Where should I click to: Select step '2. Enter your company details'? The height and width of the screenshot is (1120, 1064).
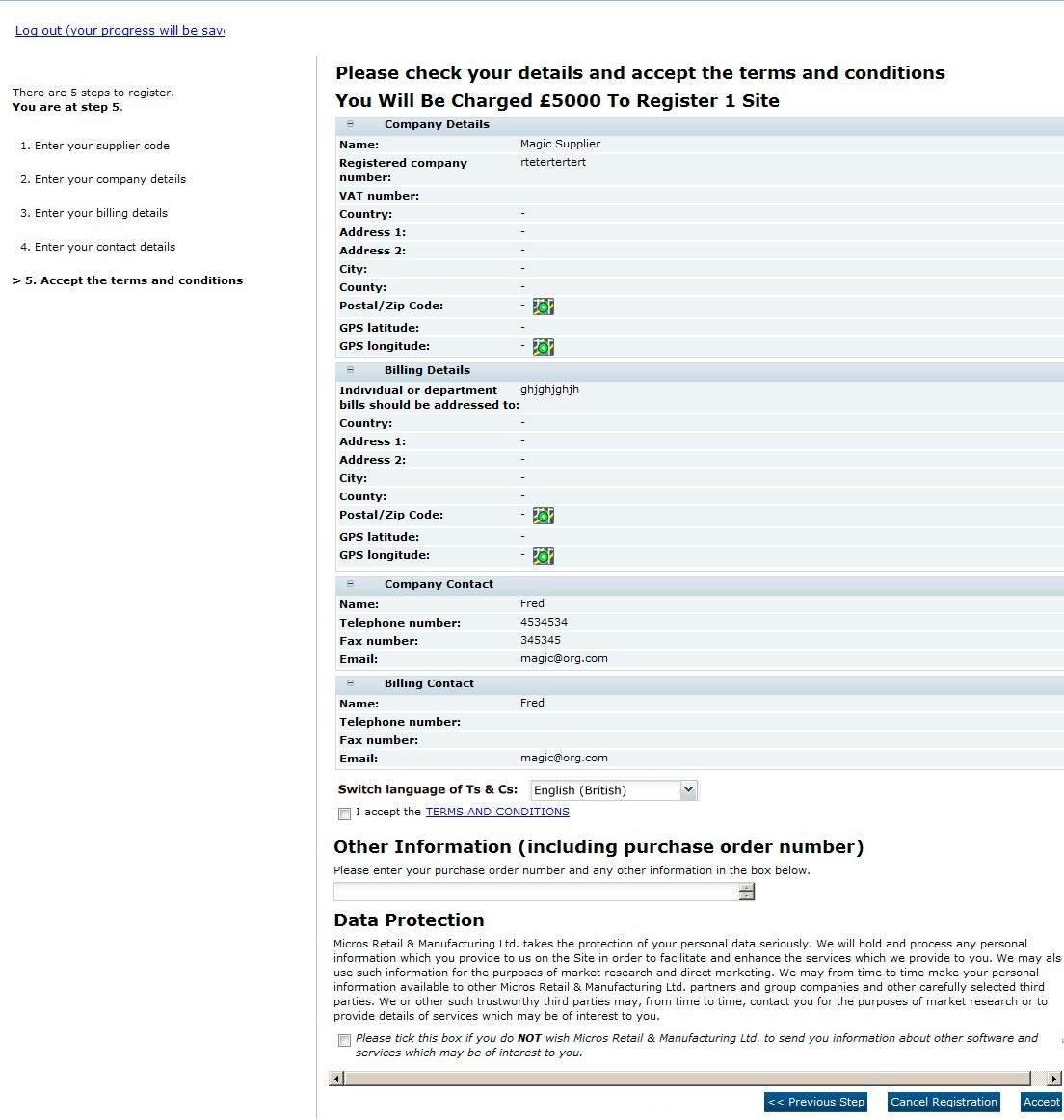105,179
